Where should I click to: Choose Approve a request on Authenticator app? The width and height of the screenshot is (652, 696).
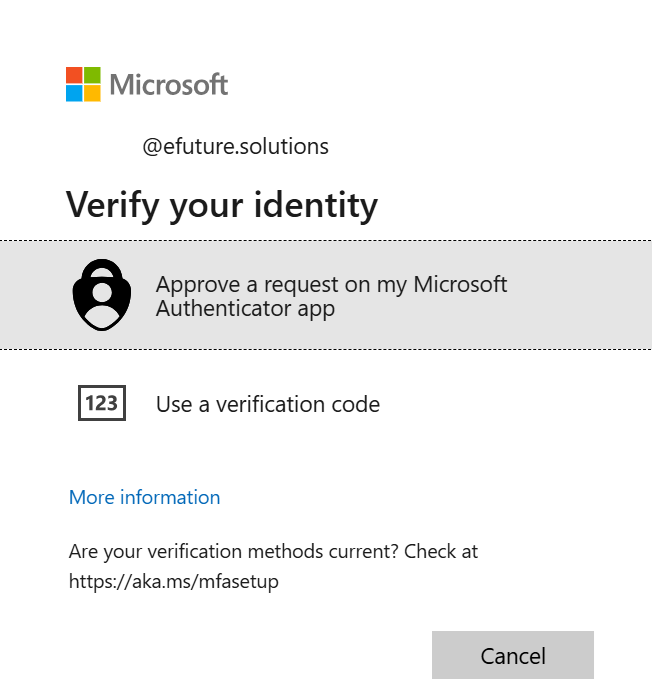pos(326,295)
